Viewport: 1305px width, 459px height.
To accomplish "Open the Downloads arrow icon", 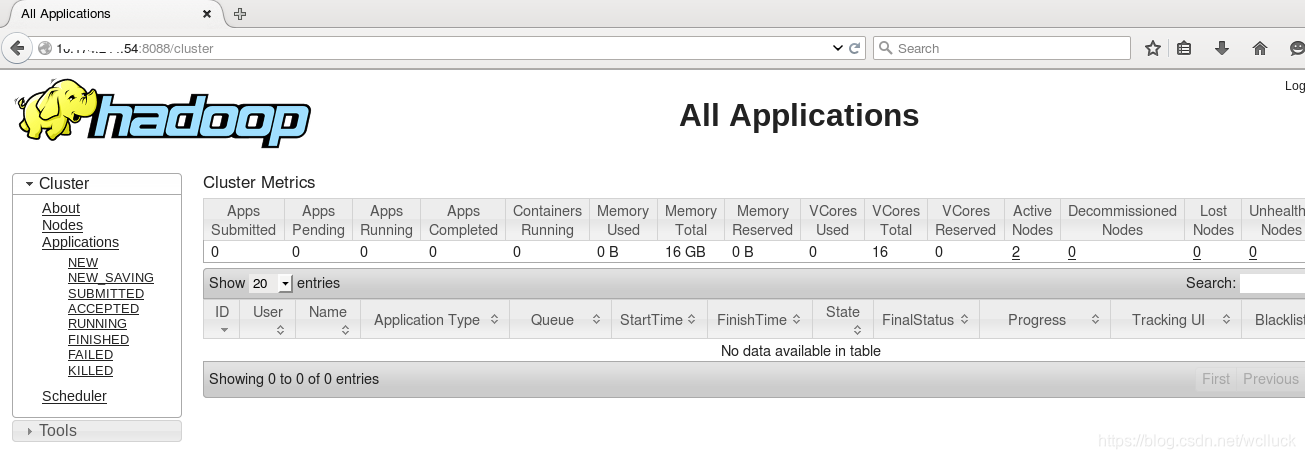I will tap(1222, 48).
